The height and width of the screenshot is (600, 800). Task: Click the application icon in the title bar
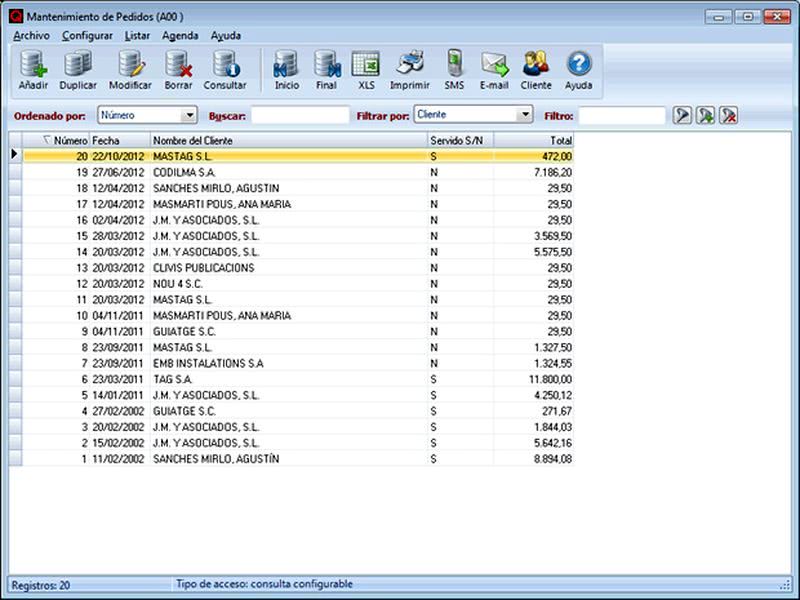(x=16, y=16)
